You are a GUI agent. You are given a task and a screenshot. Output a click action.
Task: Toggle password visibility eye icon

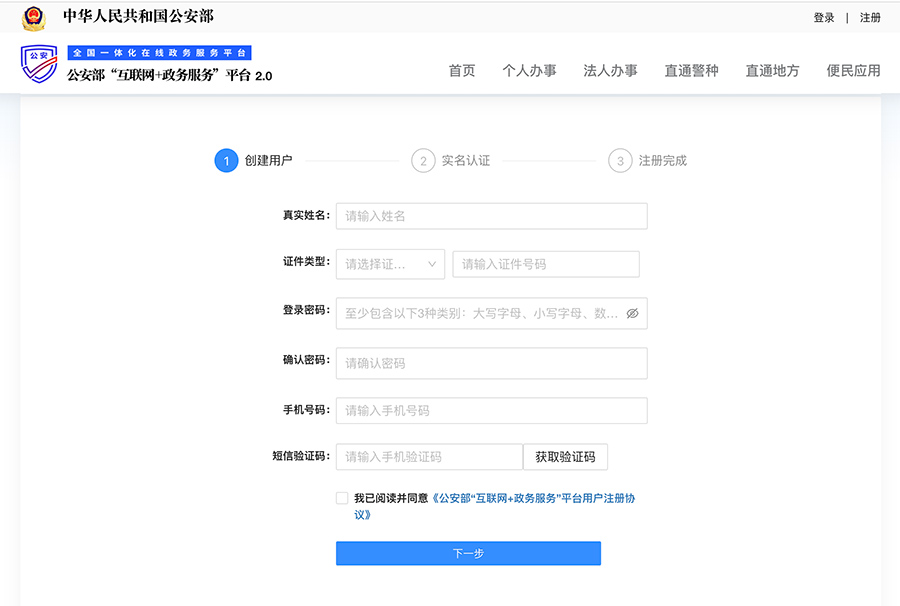pos(632,313)
